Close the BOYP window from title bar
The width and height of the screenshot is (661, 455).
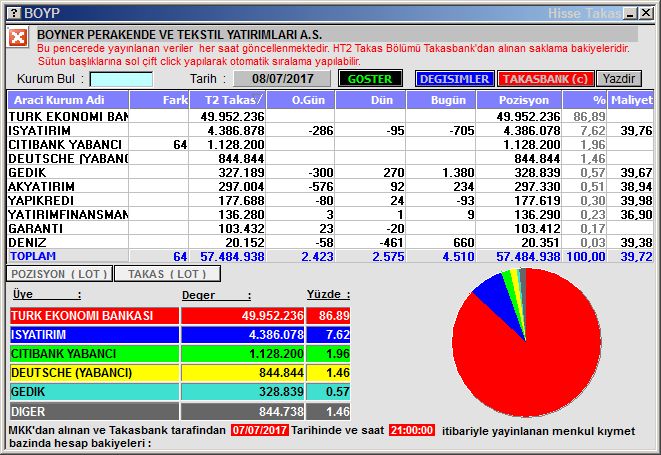pos(646,13)
